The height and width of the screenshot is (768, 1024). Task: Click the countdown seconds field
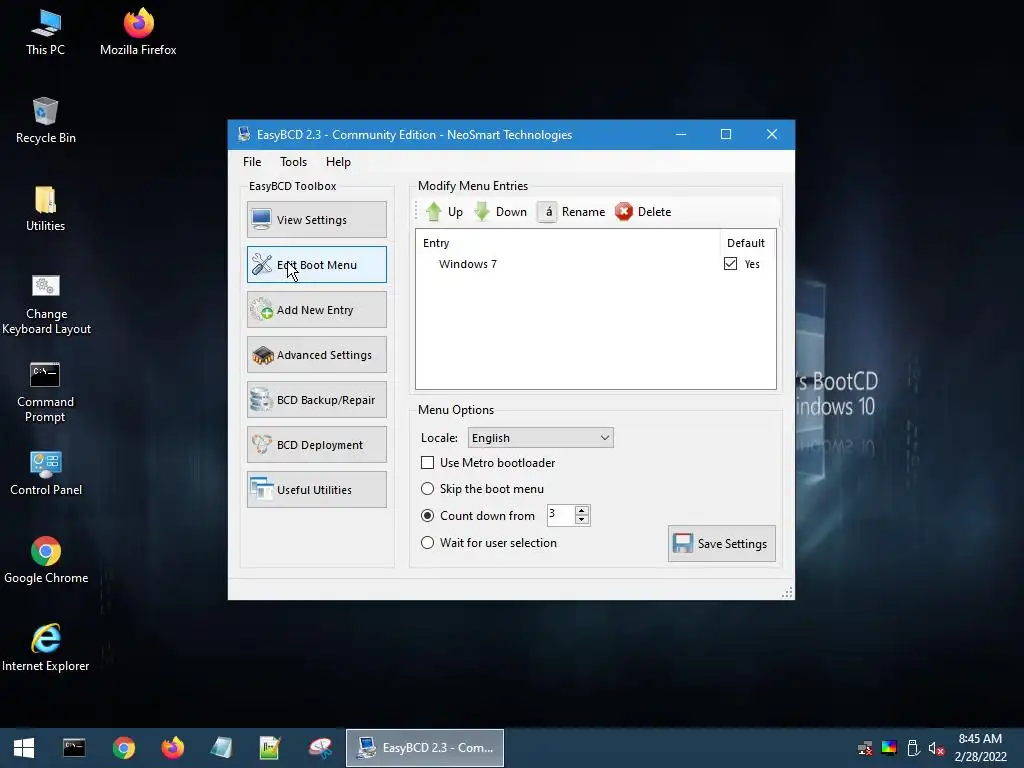pyautogui.click(x=560, y=515)
